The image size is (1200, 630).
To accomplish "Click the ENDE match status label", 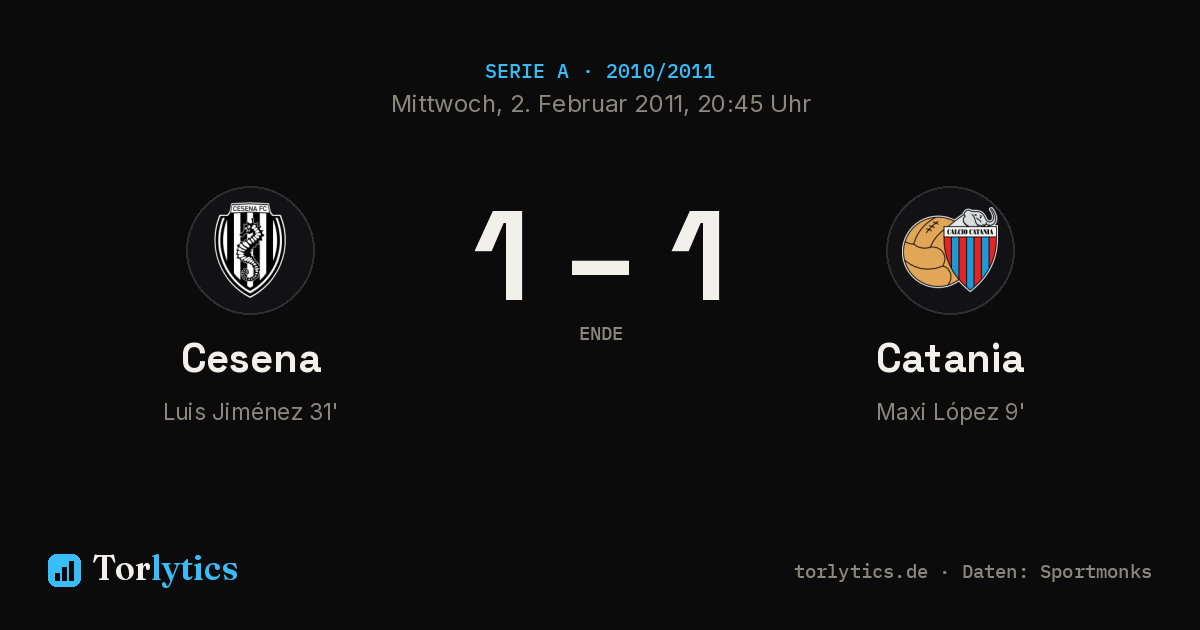I will click(601, 334).
